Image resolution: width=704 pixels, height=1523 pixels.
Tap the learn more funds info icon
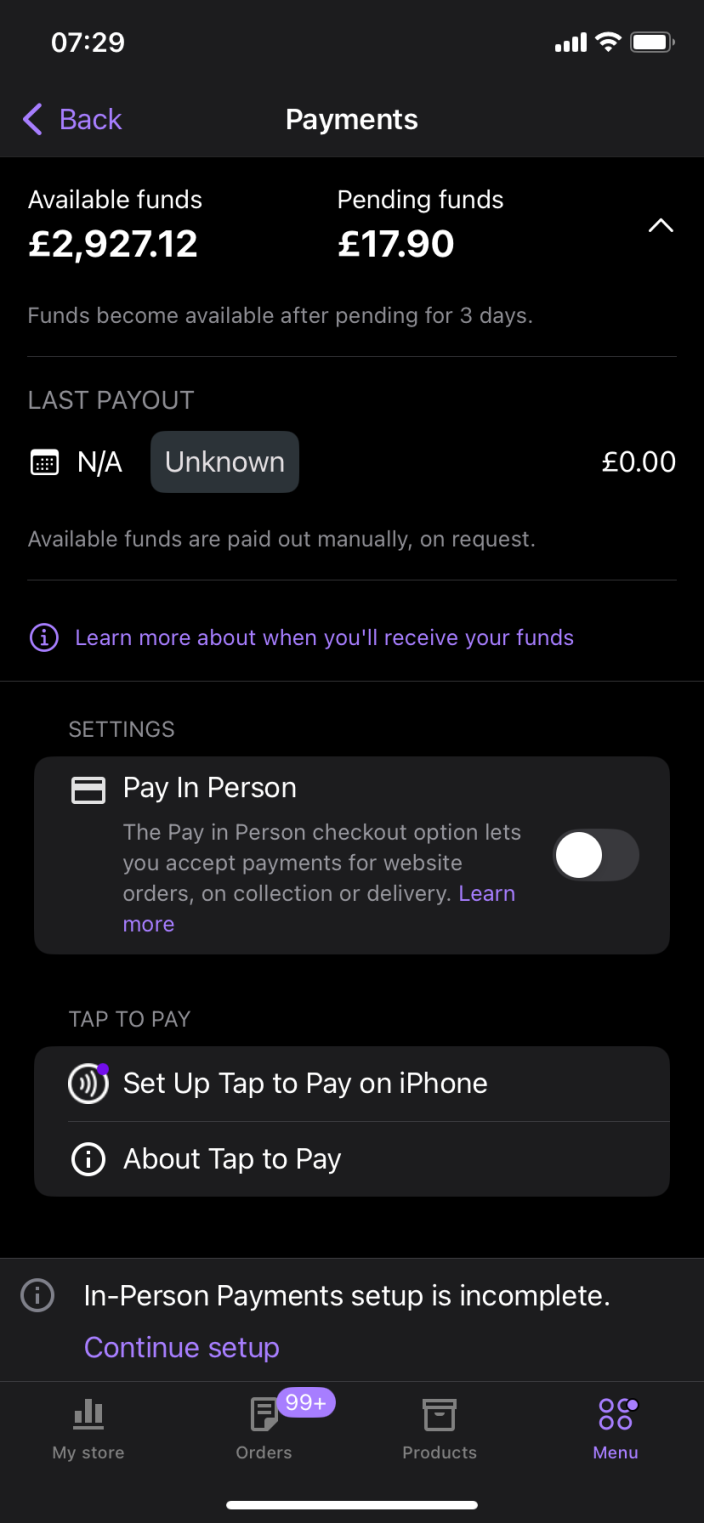coord(43,637)
